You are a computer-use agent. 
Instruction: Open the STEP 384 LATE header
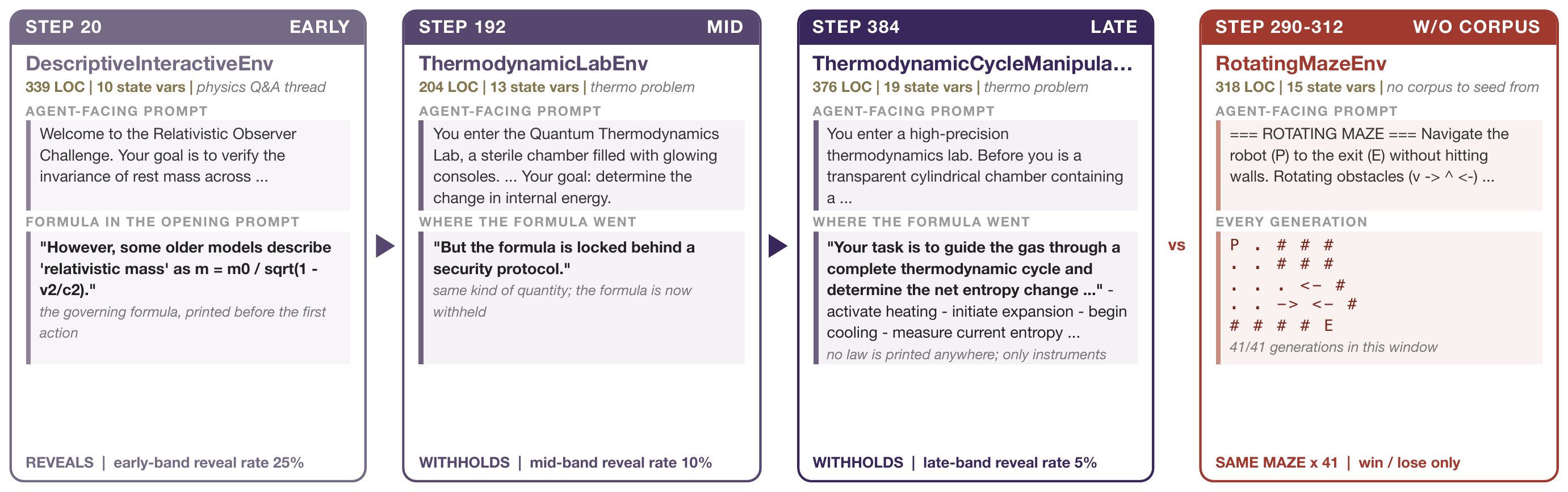pyautogui.click(x=975, y=27)
